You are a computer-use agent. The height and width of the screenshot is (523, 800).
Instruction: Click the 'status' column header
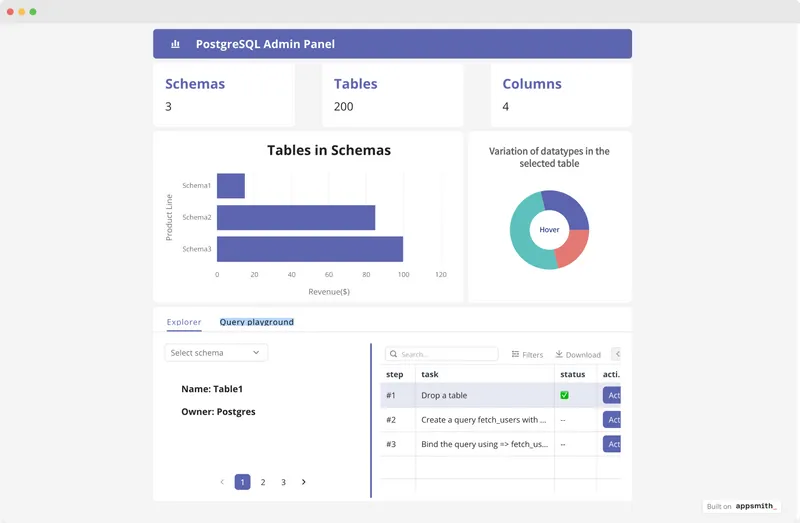click(x=572, y=375)
